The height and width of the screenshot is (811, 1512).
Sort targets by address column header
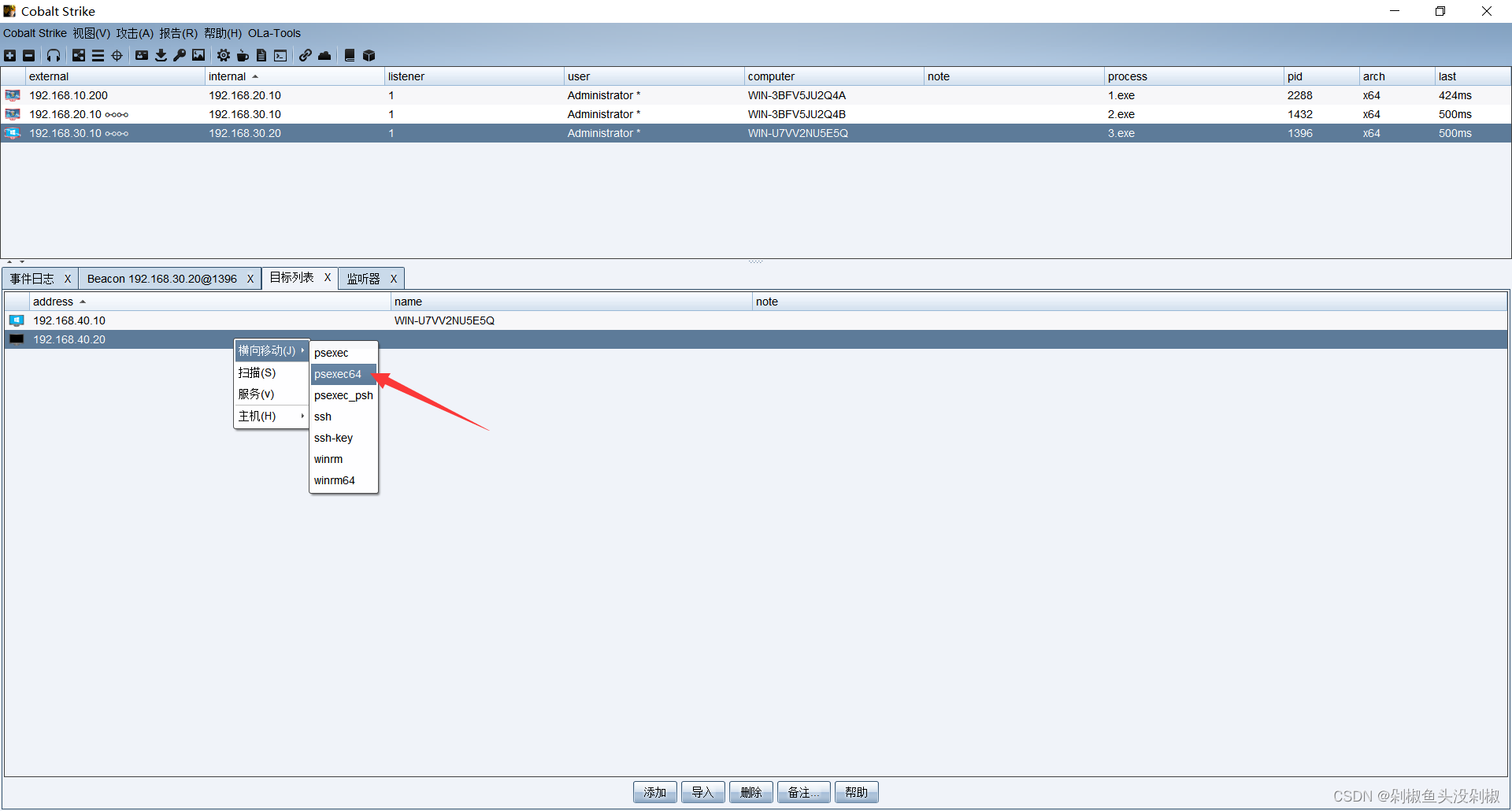[x=209, y=302]
